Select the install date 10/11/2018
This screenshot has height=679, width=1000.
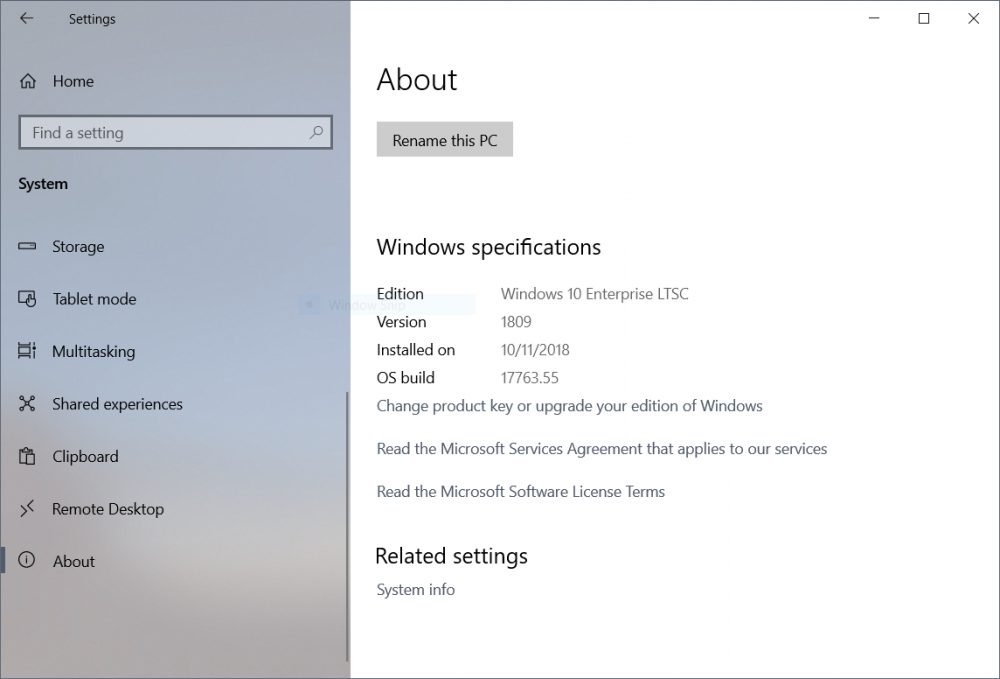[535, 350]
